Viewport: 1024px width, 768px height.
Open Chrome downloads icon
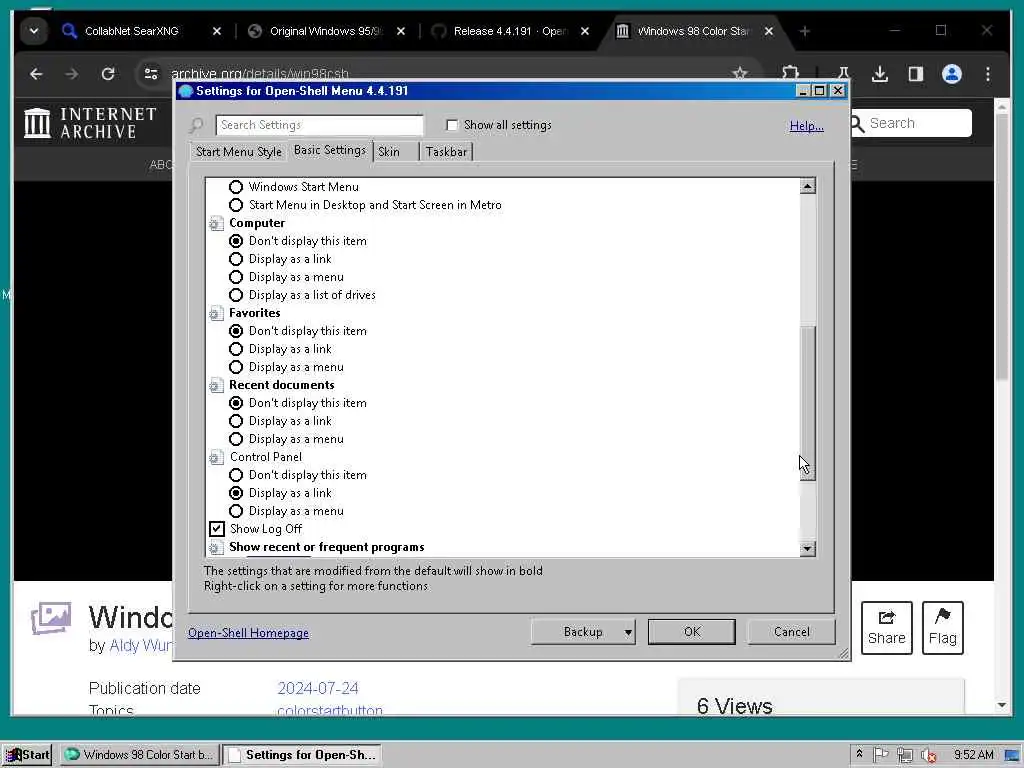[880, 74]
